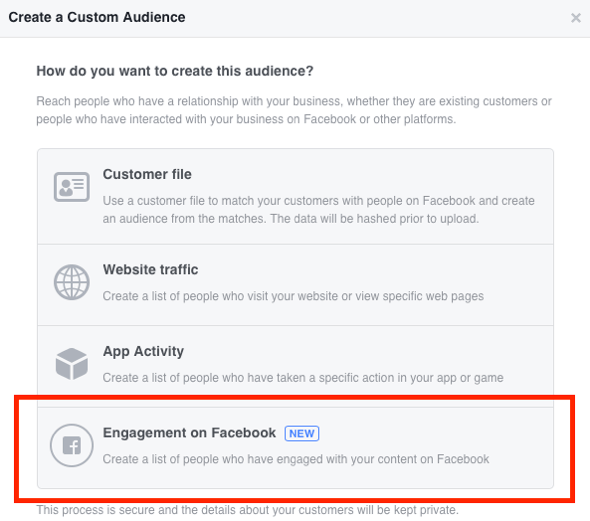Select the Customer file heading

[x=147, y=174]
